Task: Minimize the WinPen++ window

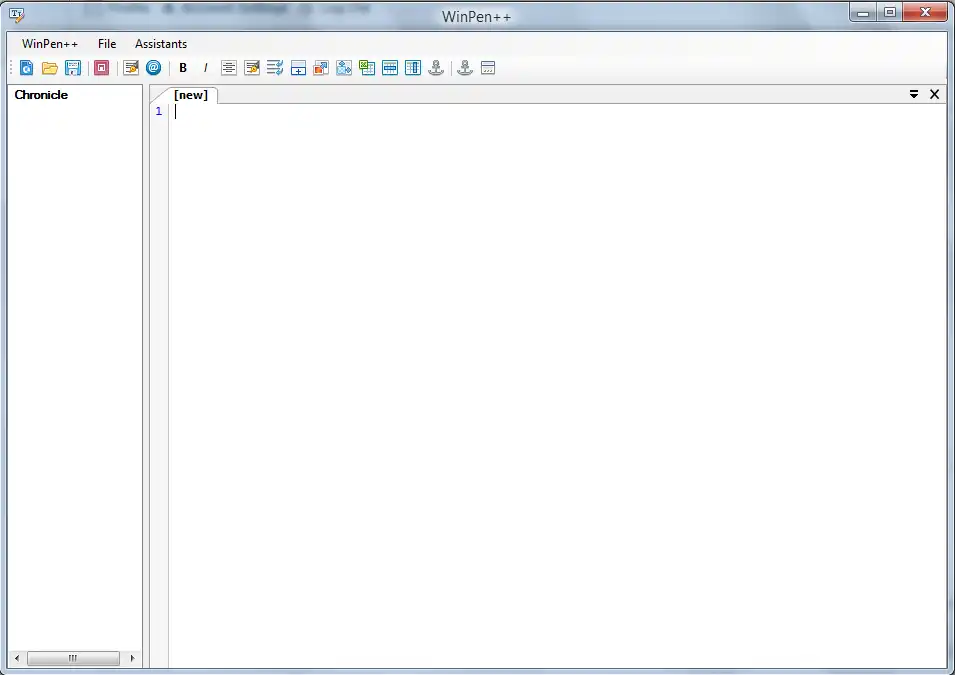Action: 864,13
